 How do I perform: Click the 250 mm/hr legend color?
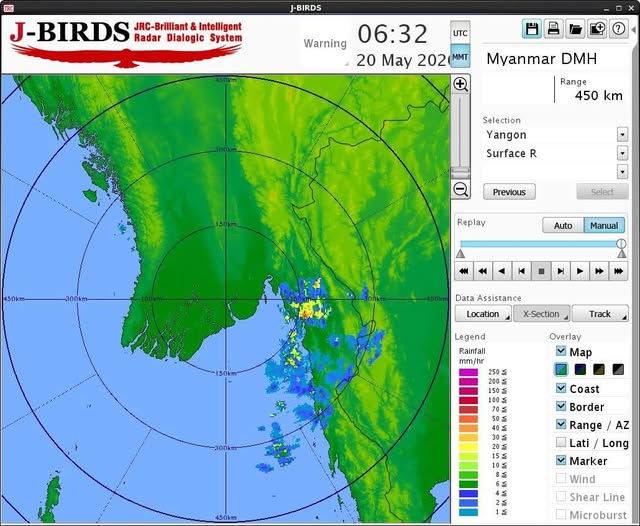(468, 372)
